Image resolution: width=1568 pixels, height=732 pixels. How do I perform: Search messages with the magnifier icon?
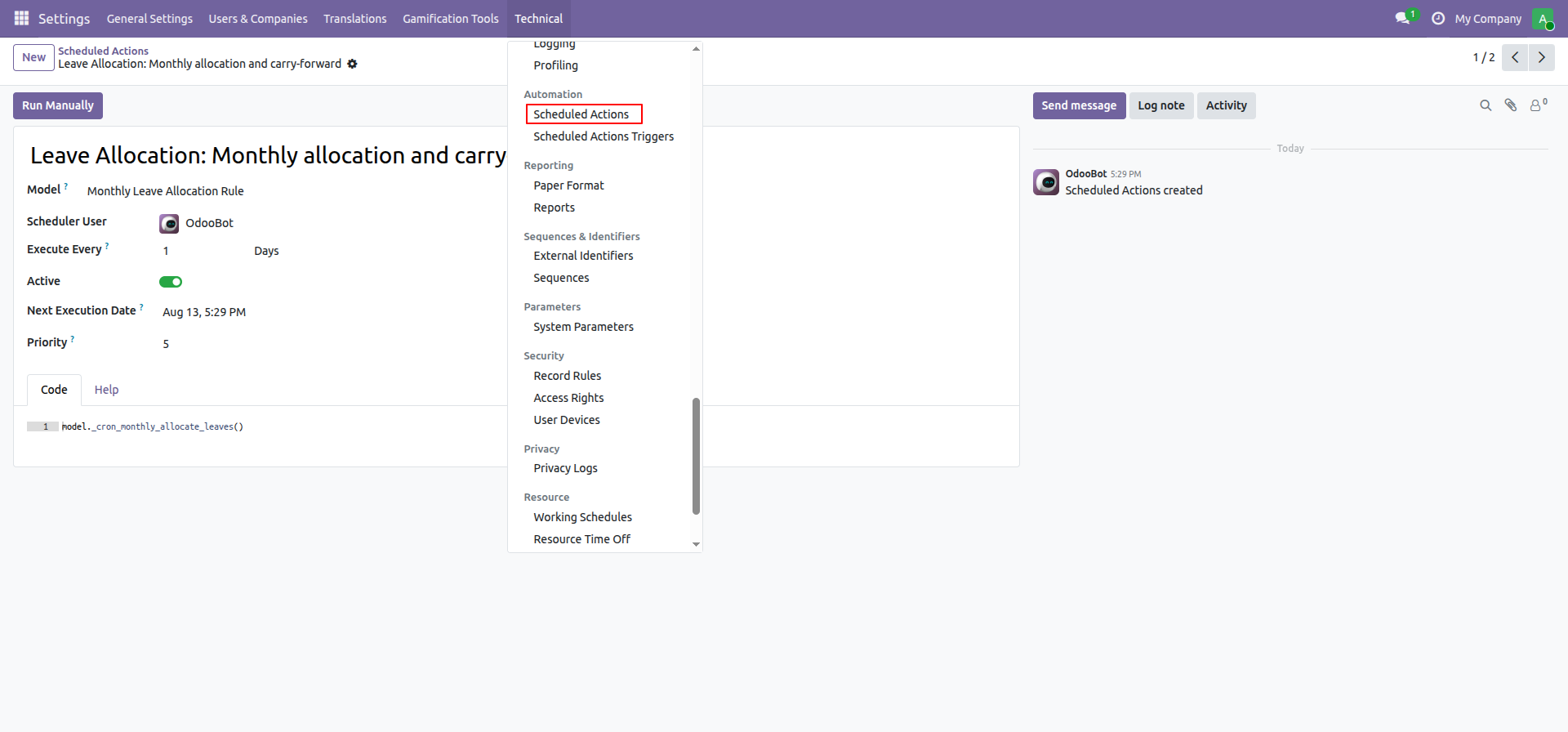[x=1486, y=105]
